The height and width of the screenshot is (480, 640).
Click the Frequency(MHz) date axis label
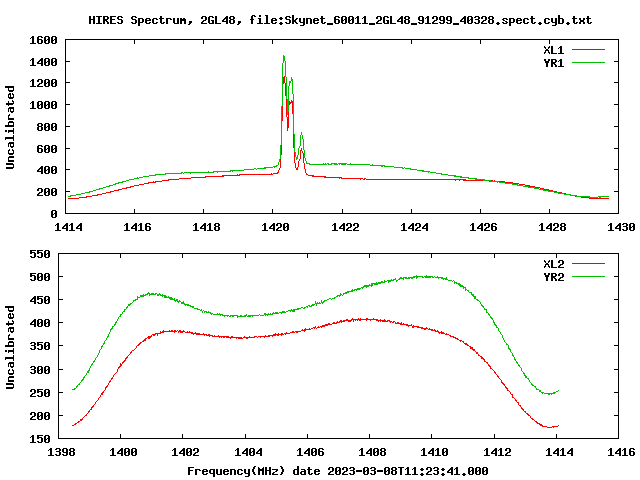point(338,471)
